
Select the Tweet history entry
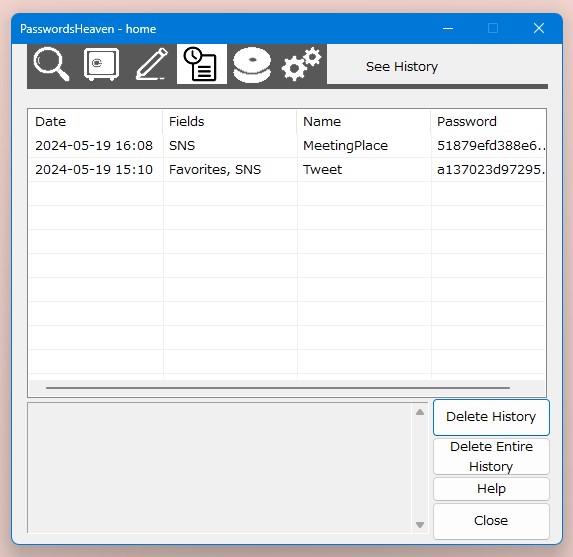pyautogui.click(x=286, y=170)
